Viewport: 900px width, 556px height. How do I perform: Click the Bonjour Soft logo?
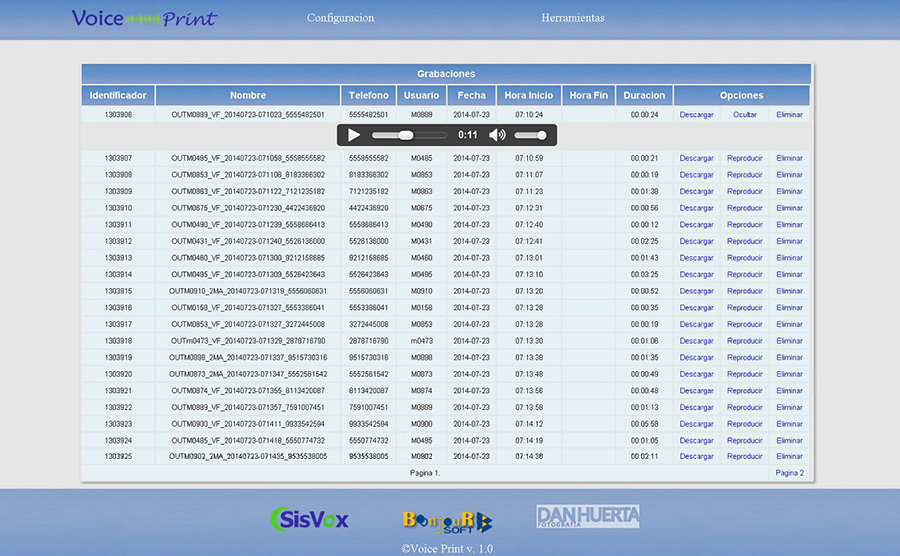pyautogui.click(x=447, y=520)
